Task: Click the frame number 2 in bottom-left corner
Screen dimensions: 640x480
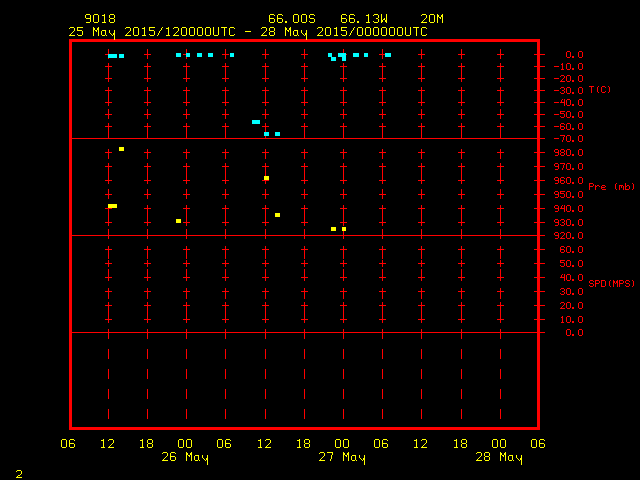Action: pos(18,472)
